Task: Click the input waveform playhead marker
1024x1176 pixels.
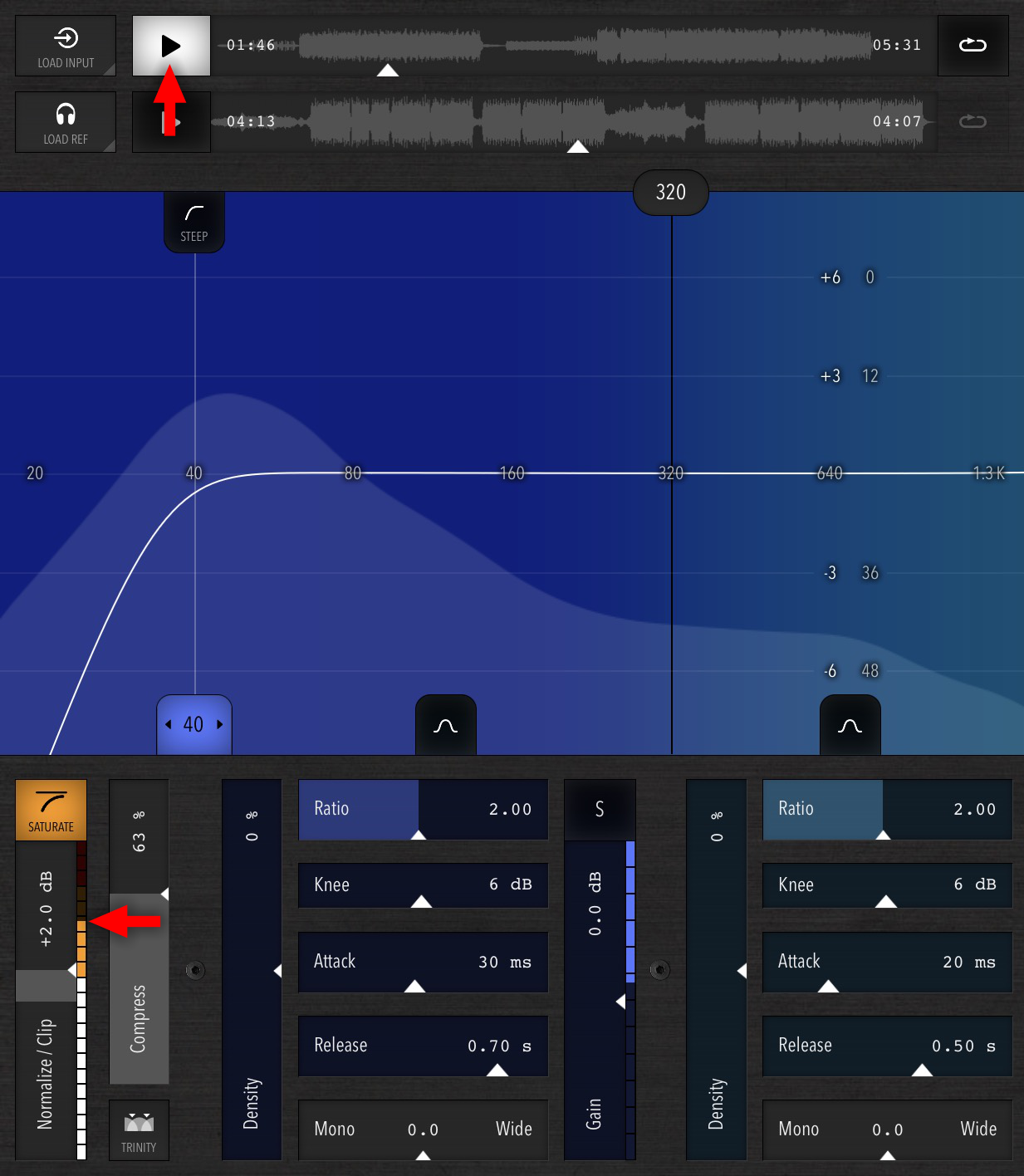Action: click(x=388, y=71)
